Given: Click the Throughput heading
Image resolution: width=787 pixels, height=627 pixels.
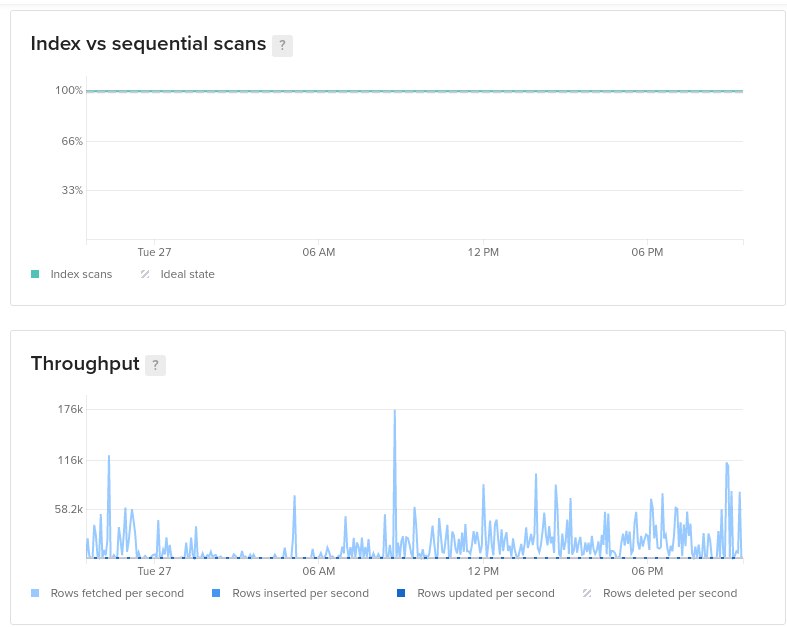Looking at the screenshot, I should click(x=85, y=364).
